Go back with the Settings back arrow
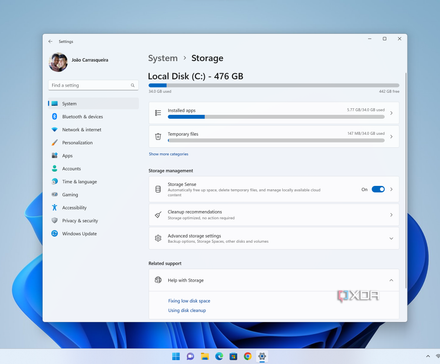This screenshot has height=364, width=440. pos(50,41)
